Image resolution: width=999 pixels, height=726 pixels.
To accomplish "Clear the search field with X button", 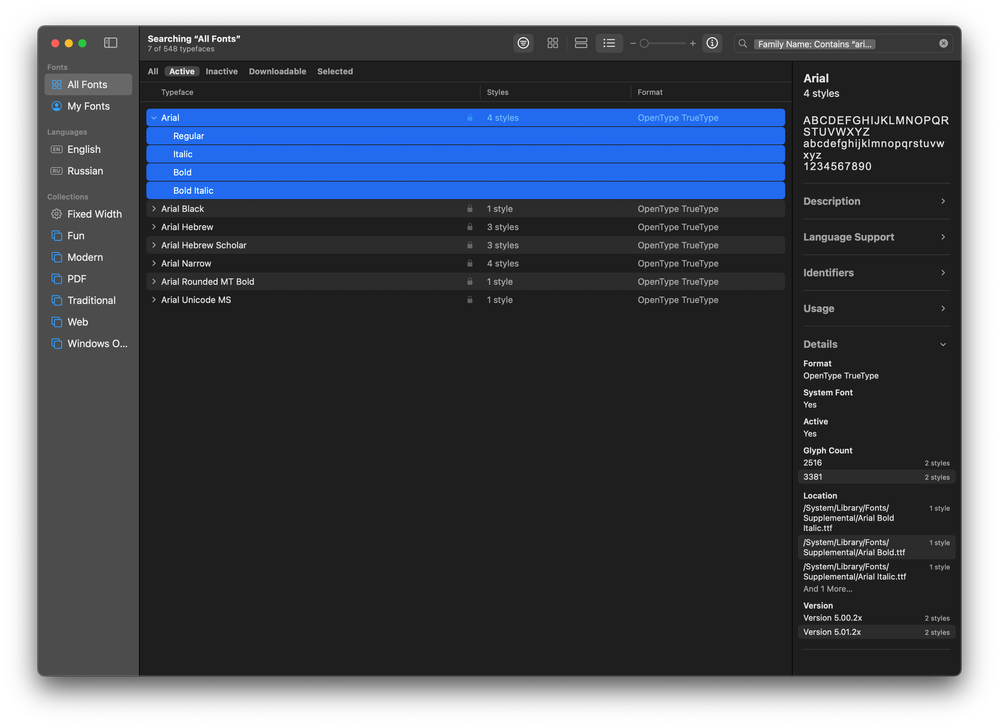I will click(943, 44).
